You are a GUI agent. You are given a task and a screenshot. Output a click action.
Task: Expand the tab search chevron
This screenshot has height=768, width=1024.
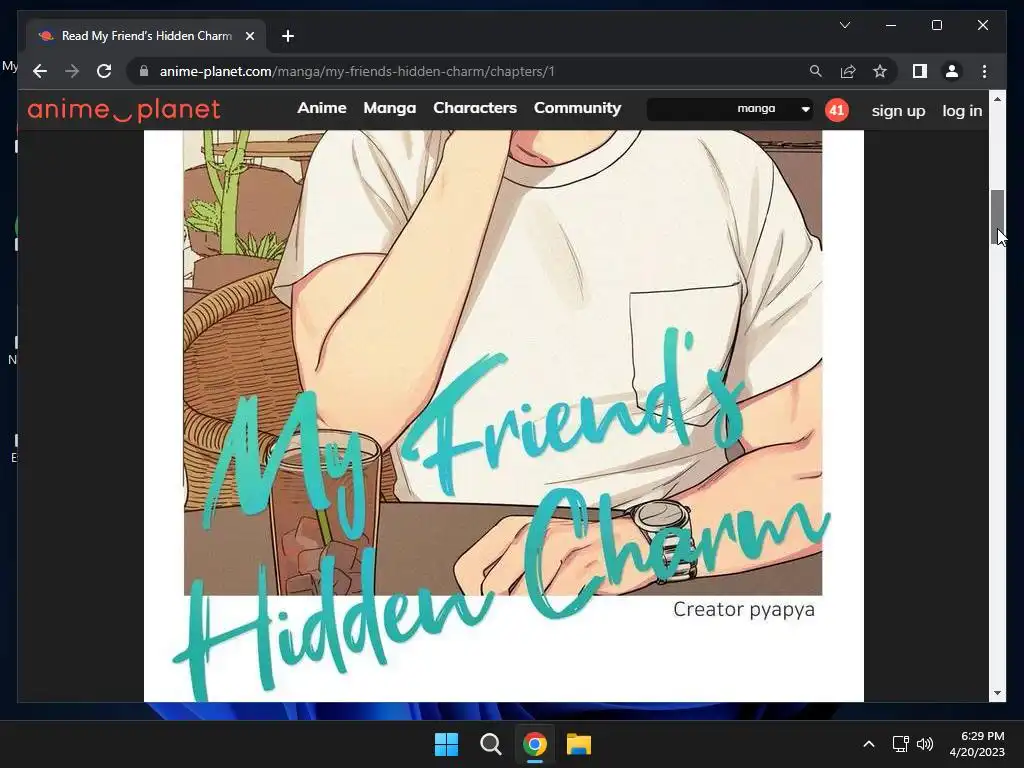pos(844,25)
